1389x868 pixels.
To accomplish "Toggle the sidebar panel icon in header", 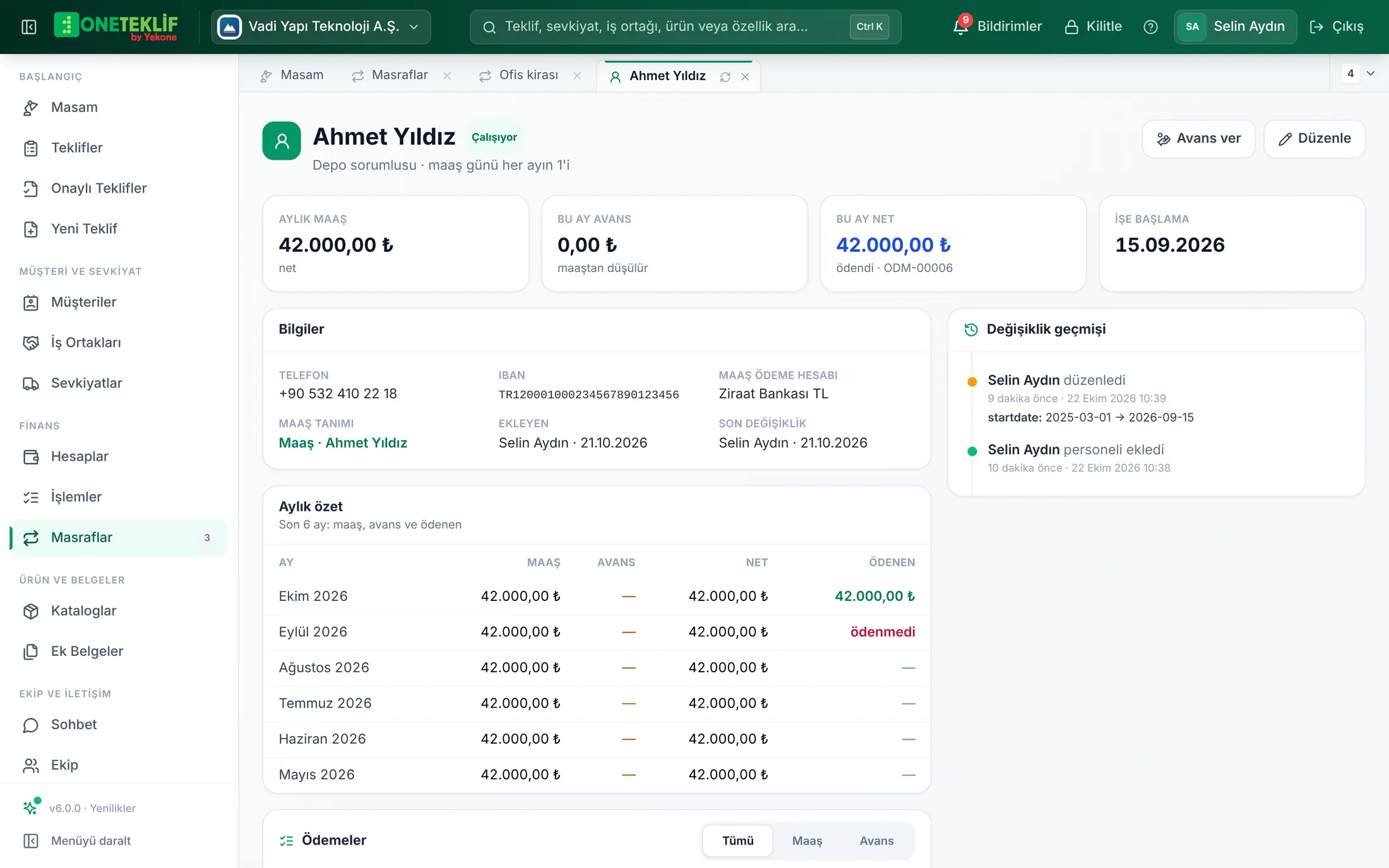I will click(29, 27).
